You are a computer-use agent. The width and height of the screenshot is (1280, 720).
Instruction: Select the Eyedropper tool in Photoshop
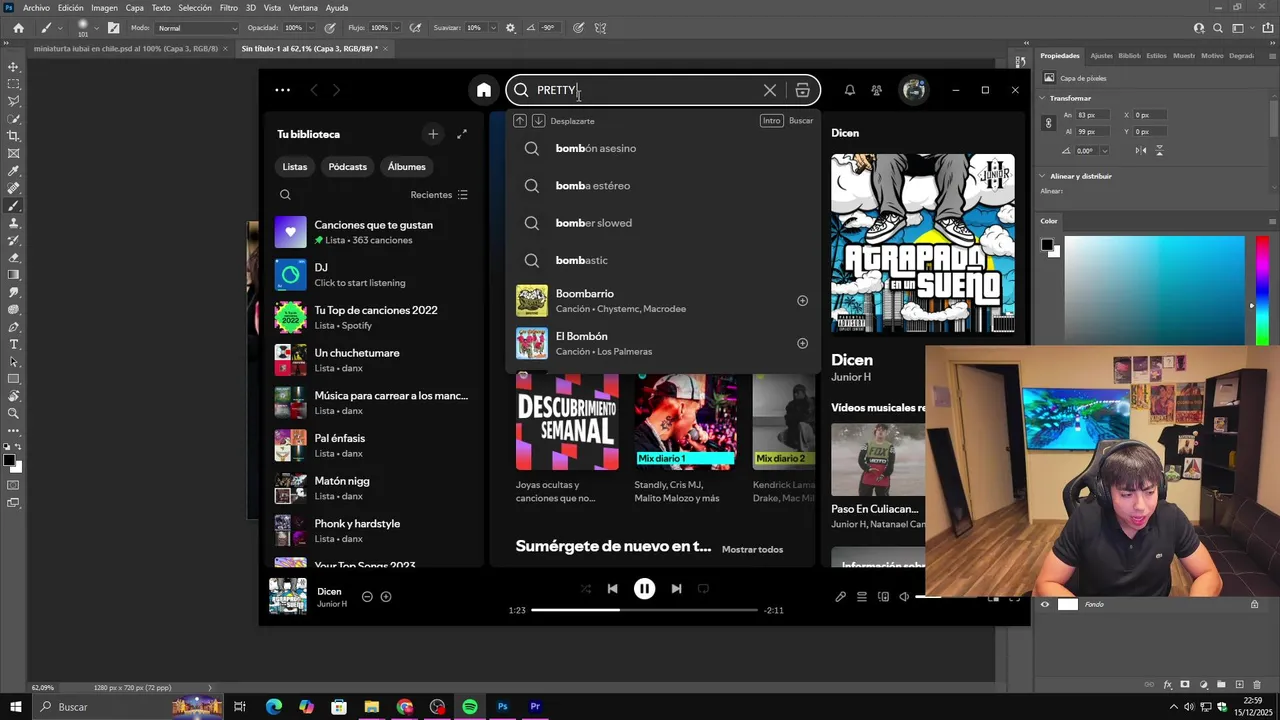[13, 171]
